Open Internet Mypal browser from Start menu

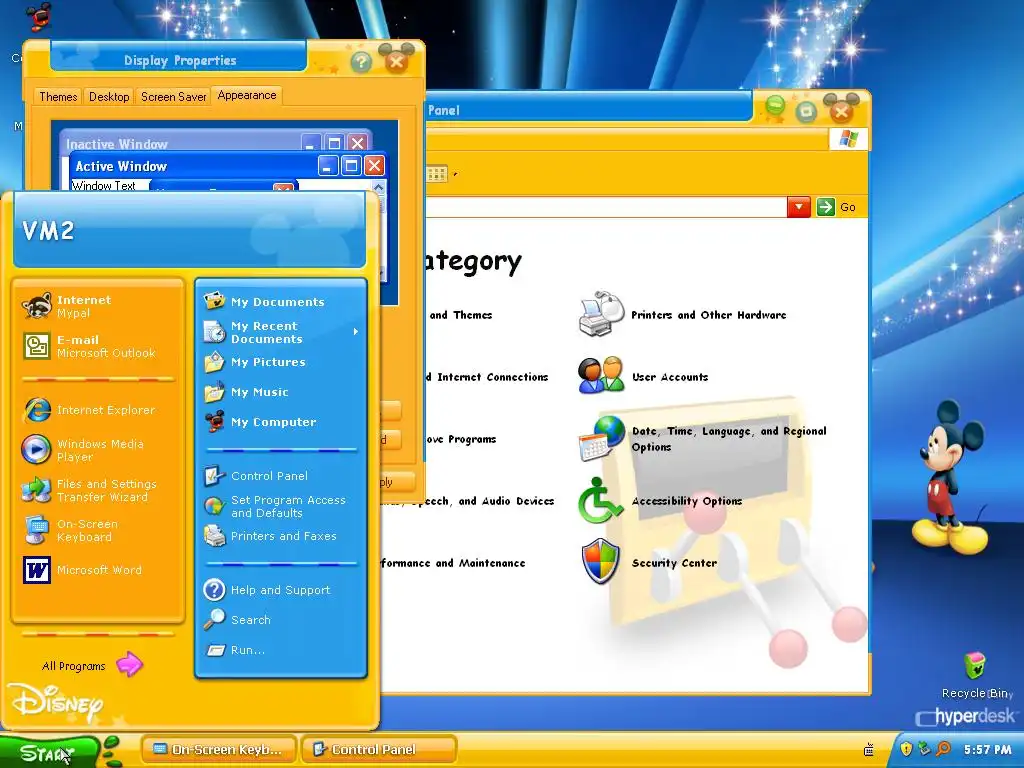(x=98, y=306)
